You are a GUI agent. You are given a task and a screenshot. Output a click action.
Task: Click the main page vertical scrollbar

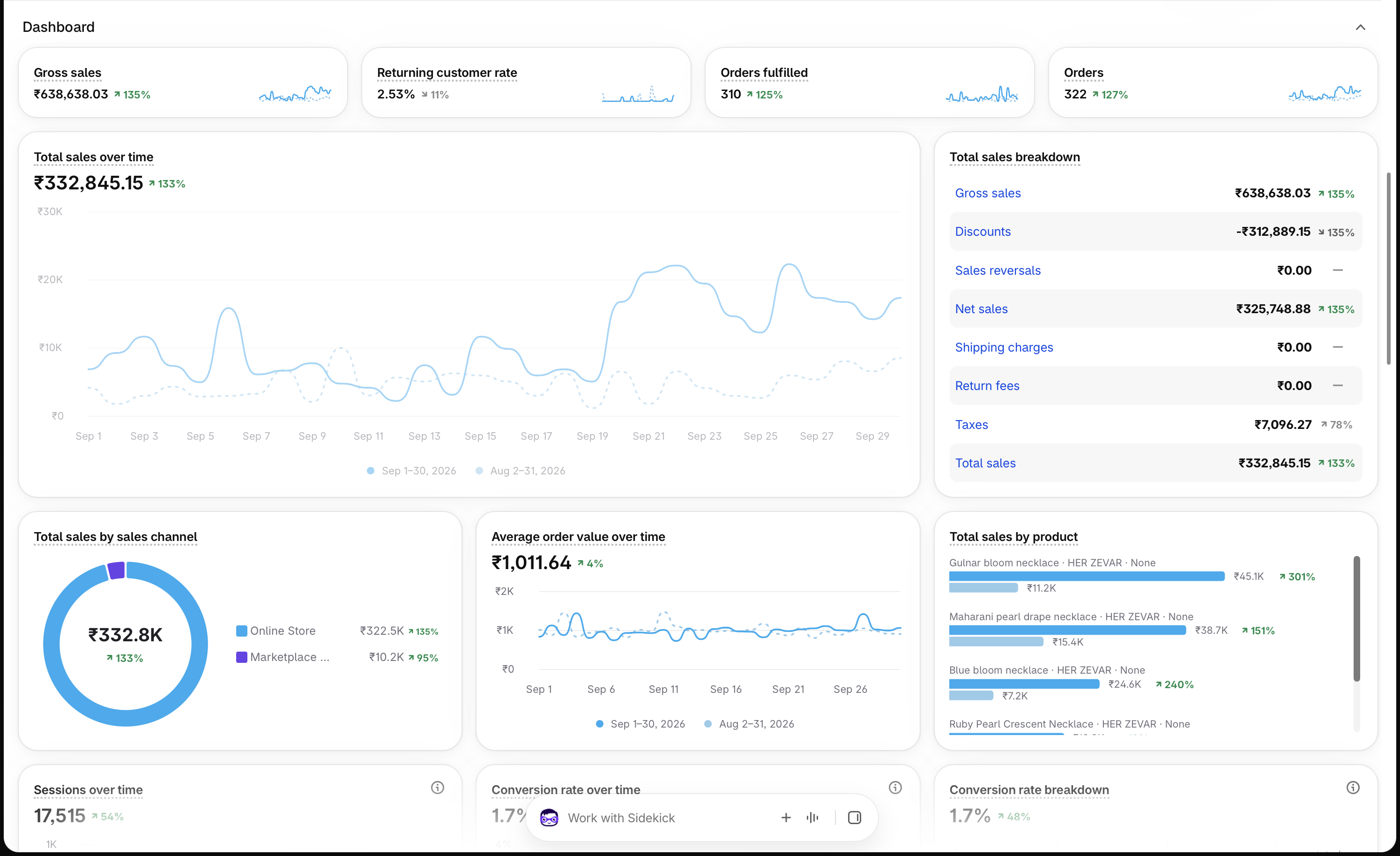1389,269
